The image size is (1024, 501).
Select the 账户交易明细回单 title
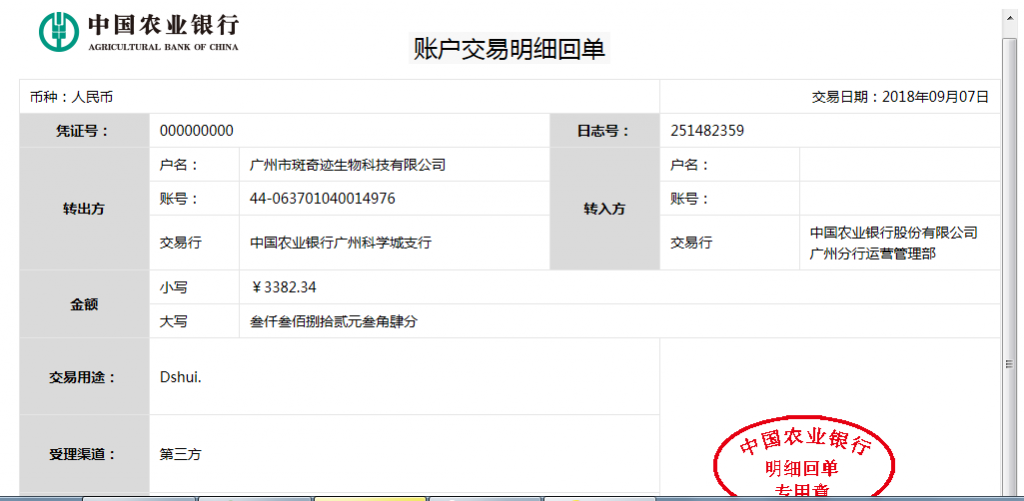pos(509,49)
